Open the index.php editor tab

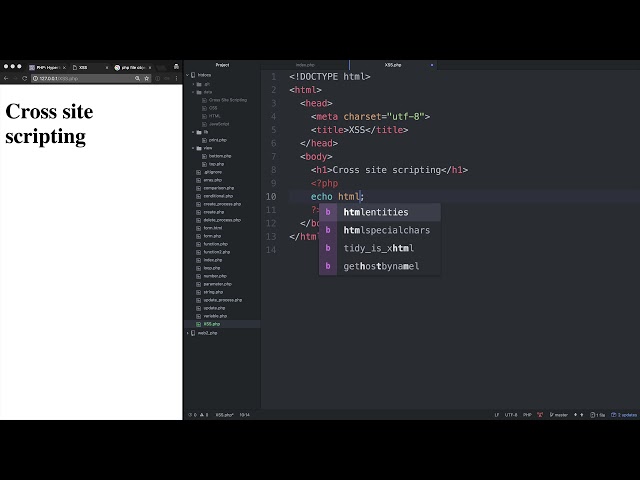tap(305, 65)
